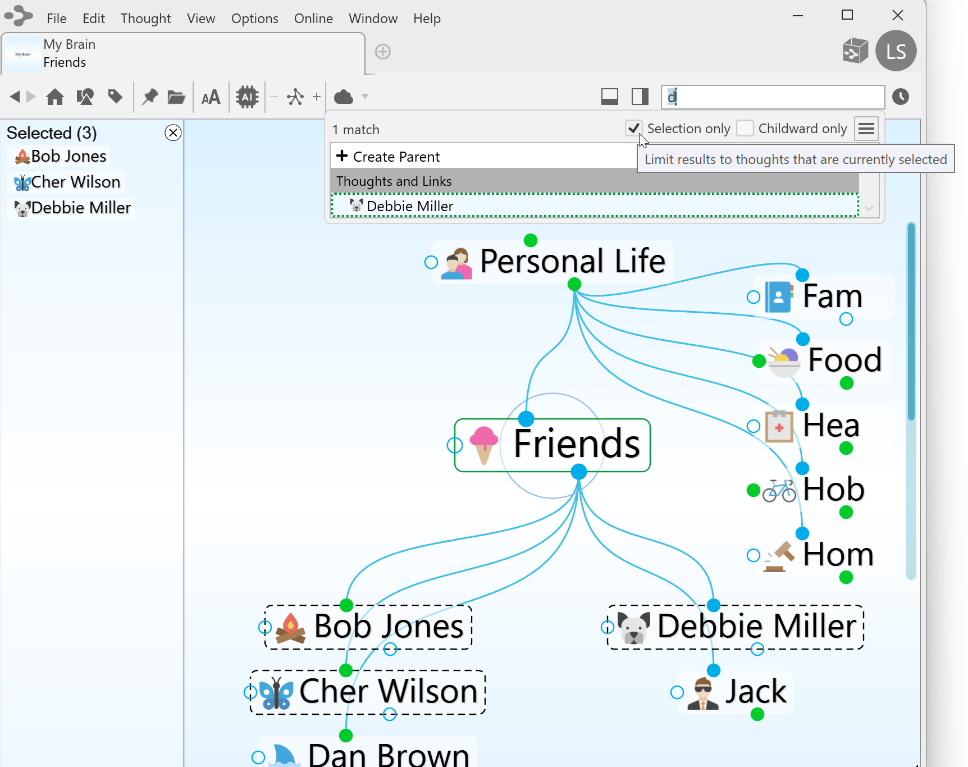Click the add new tab plus icon
Image resolution: width=968 pixels, height=767 pixels.
(x=382, y=52)
